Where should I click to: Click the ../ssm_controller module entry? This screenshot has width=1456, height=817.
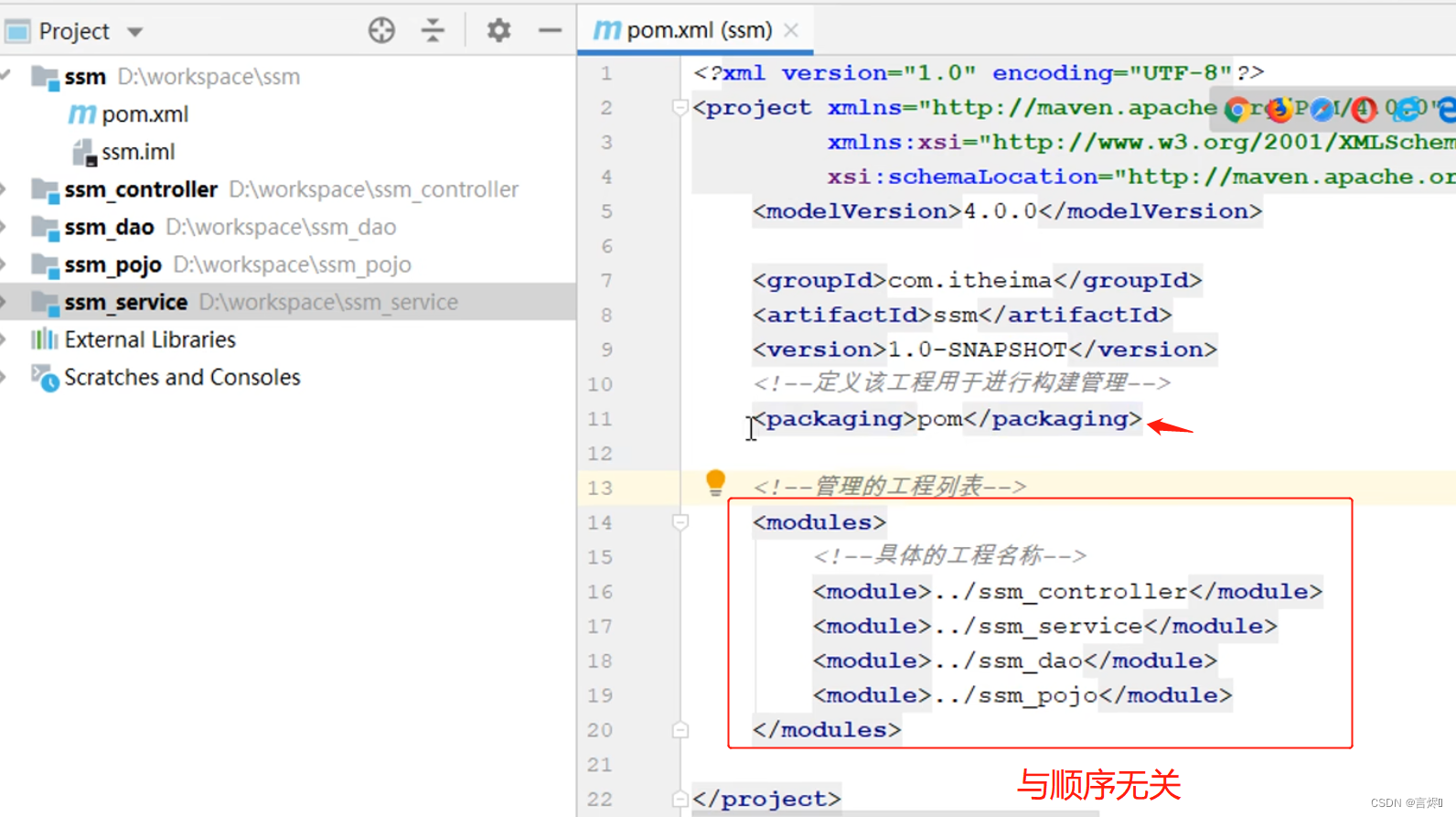tap(1061, 592)
